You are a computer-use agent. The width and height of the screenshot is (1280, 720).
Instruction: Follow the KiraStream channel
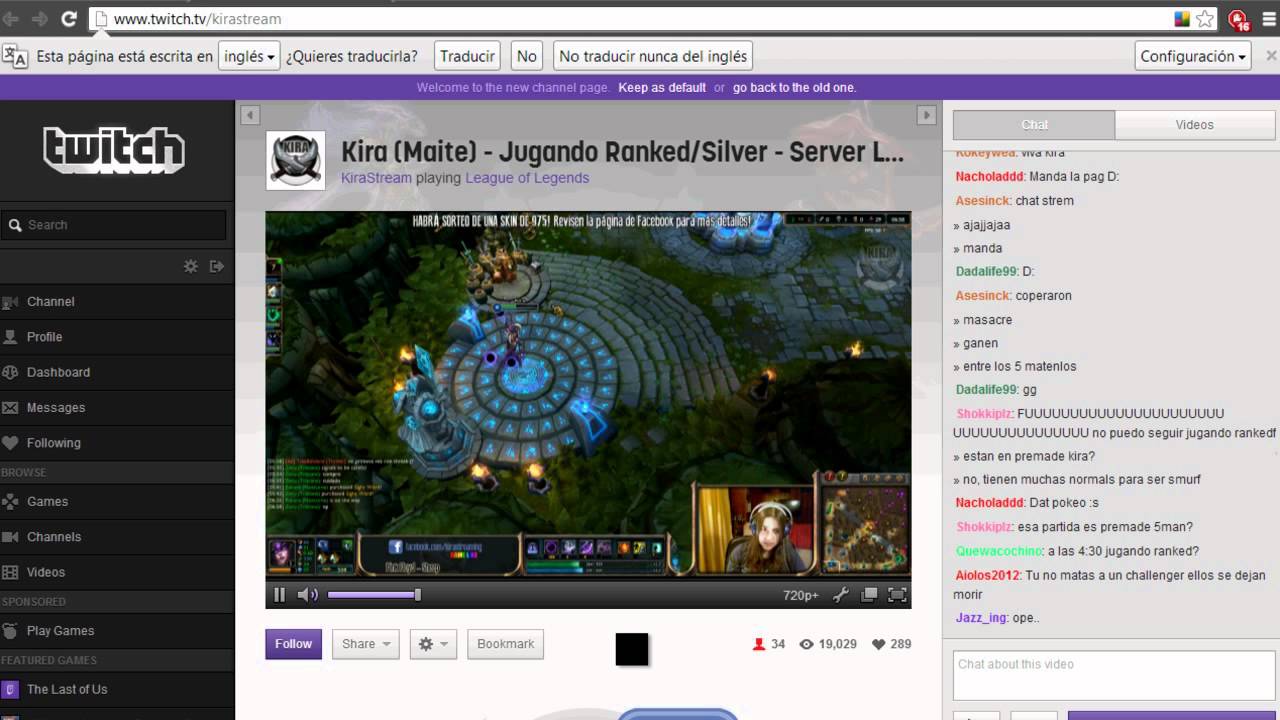click(293, 644)
